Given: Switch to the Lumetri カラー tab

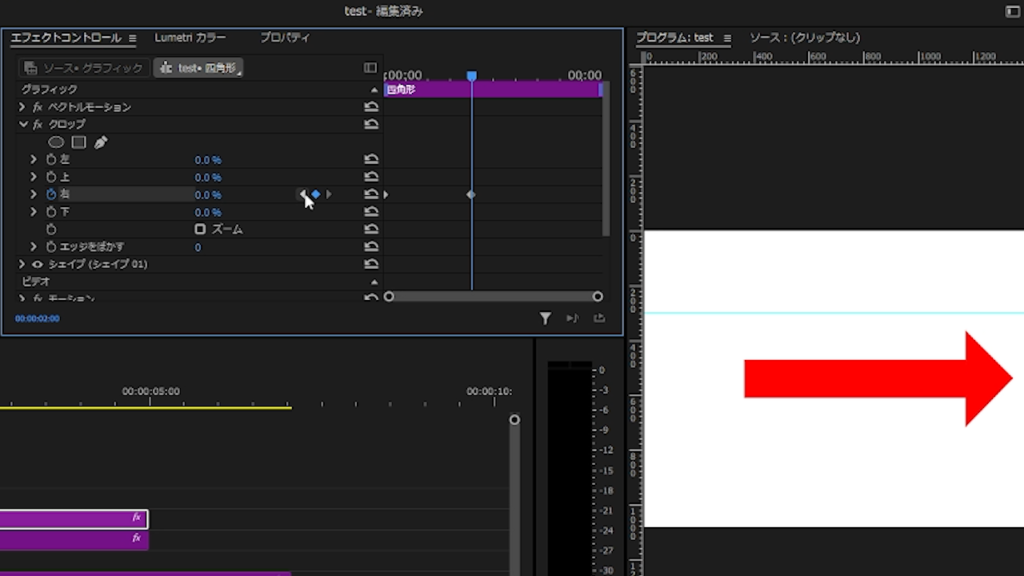Looking at the screenshot, I should (x=190, y=38).
